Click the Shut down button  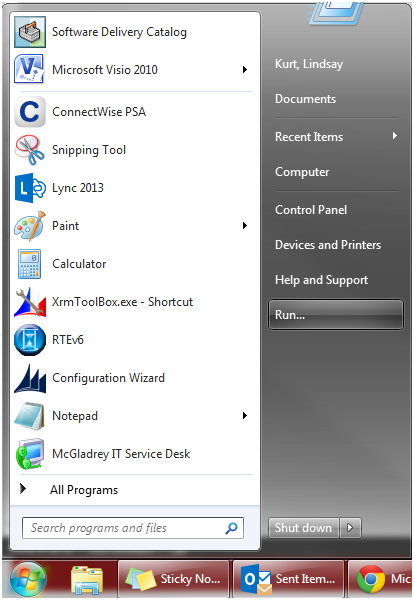point(304,528)
